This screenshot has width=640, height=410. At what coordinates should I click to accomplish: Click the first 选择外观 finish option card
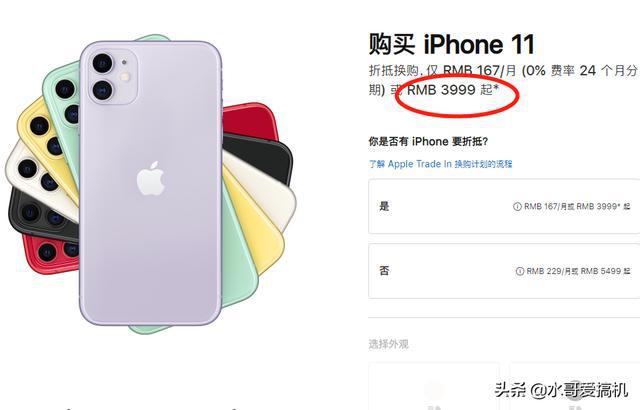pos(434,386)
